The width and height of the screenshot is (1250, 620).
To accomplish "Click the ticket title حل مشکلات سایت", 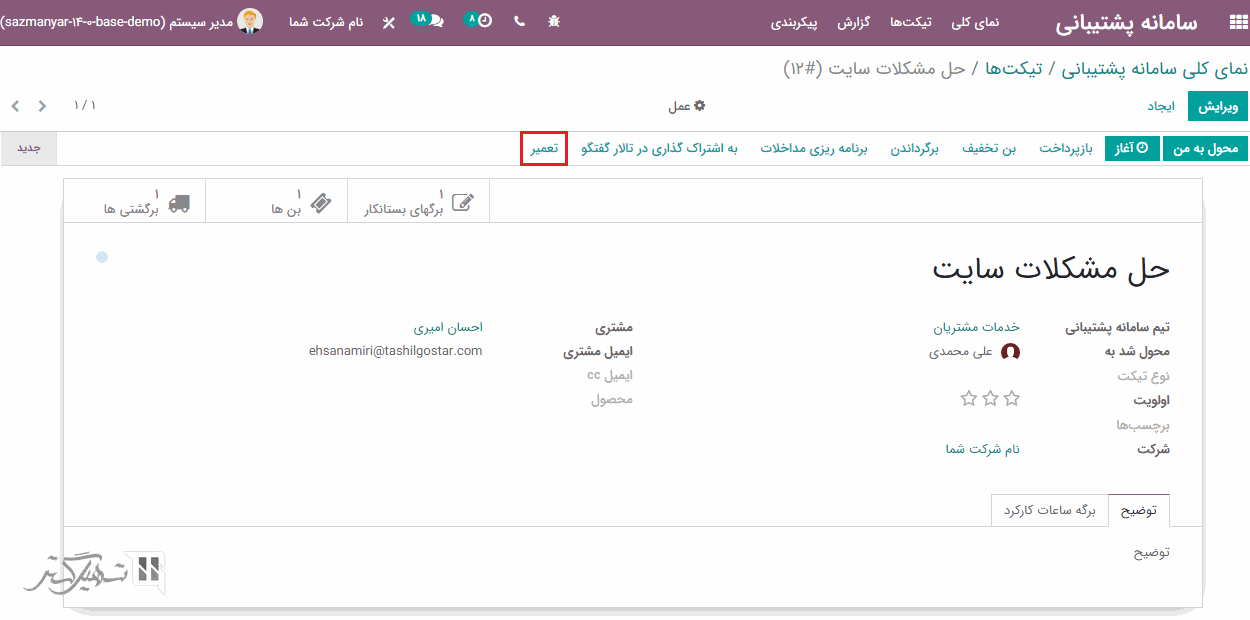I will tap(1051, 269).
